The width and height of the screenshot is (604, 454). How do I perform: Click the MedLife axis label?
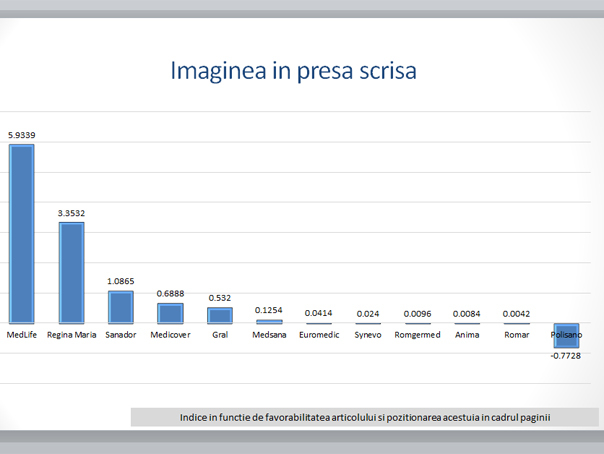22,335
